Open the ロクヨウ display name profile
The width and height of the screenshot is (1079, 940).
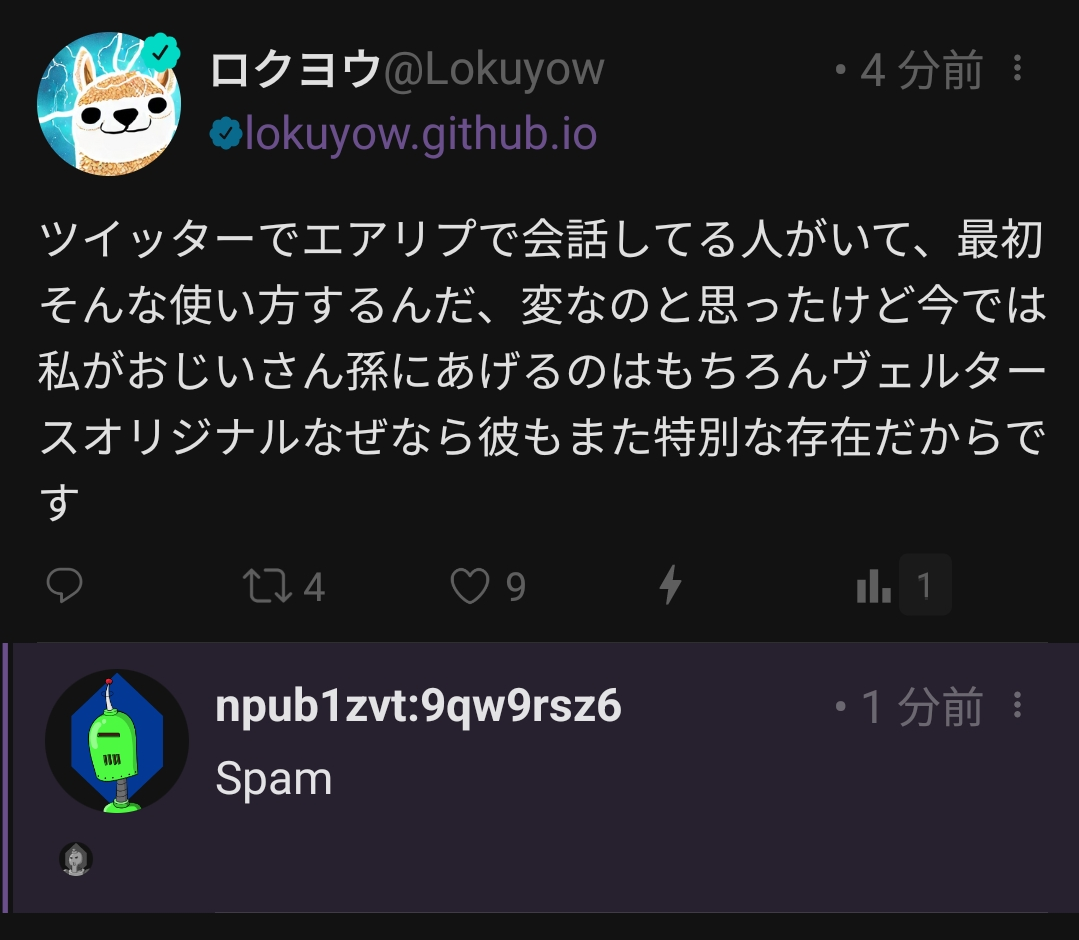[296, 70]
